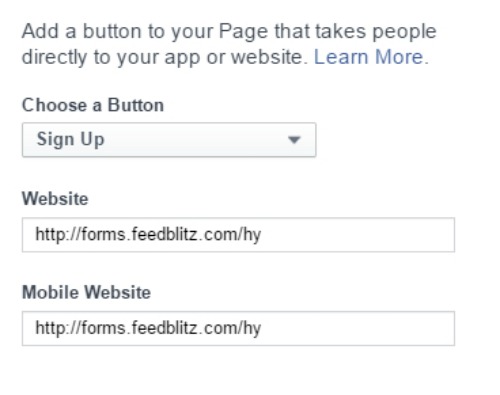The image size is (500, 395).
Task: Select the Sign Up text in the combo box
Action: [70, 140]
